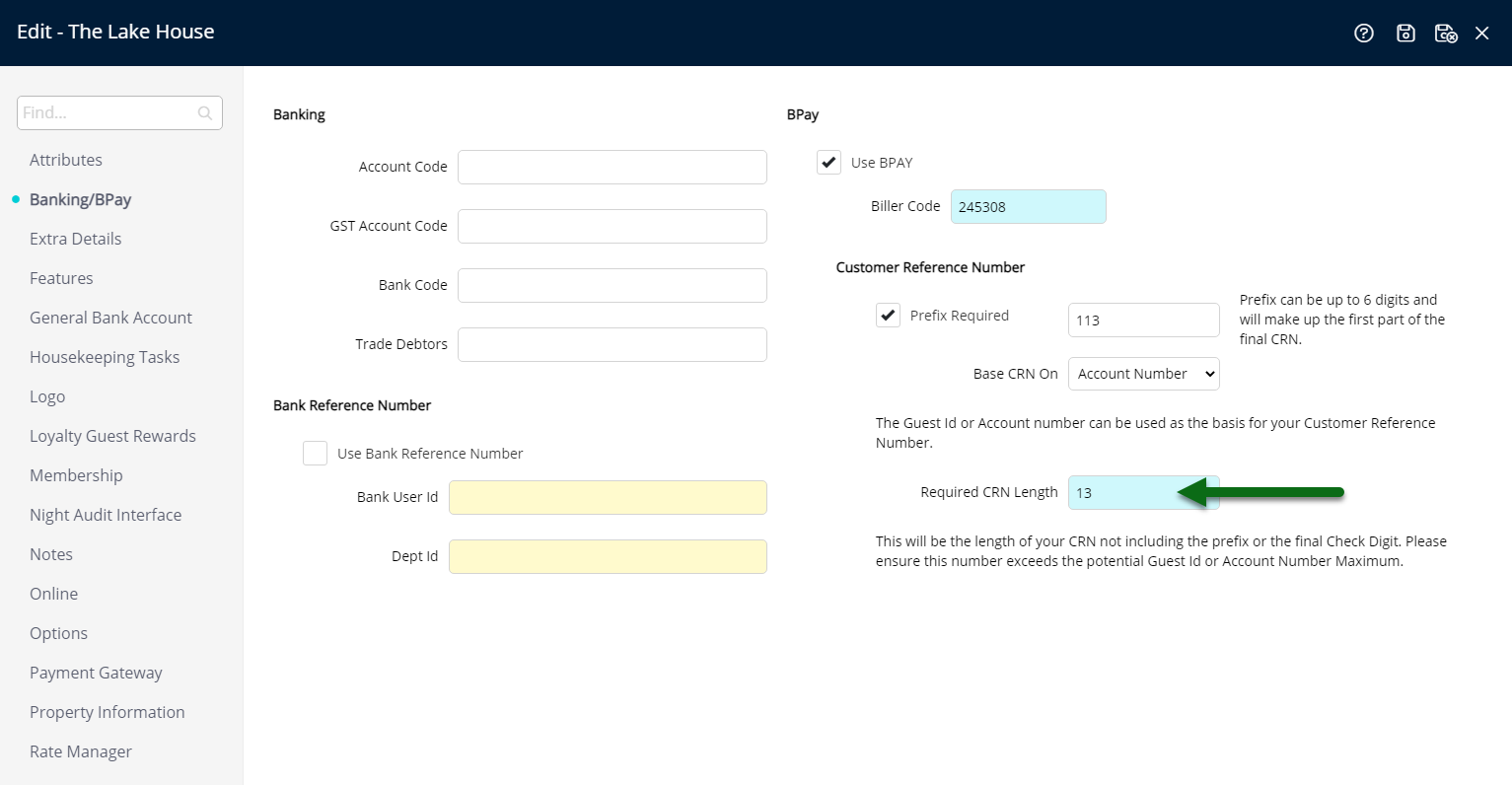Screen dimensions: 1512x785
Task: Click the Save icon in header
Action: pos(1406,34)
